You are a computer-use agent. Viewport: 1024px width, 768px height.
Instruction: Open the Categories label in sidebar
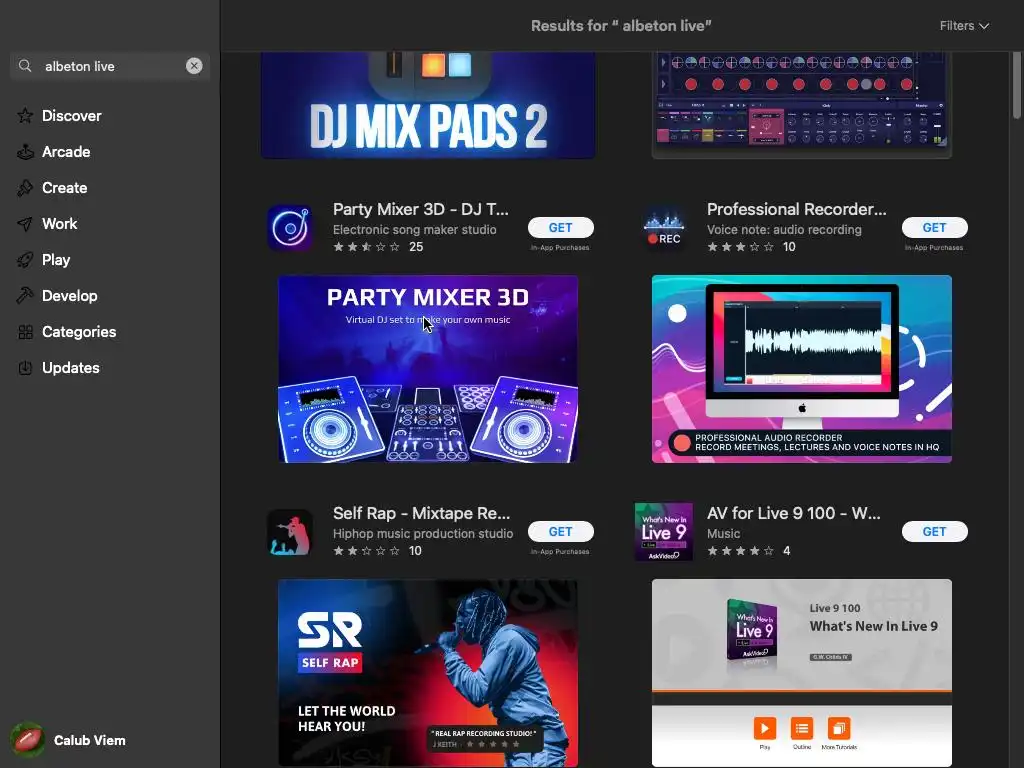pyautogui.click(x=79, y=332)
